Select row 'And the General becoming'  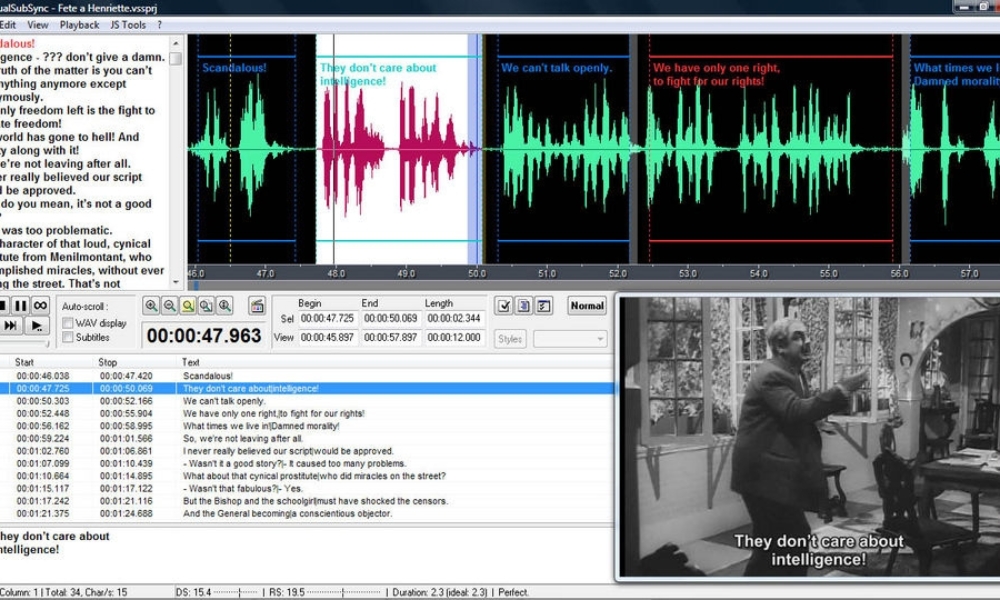tap(307, 513)
